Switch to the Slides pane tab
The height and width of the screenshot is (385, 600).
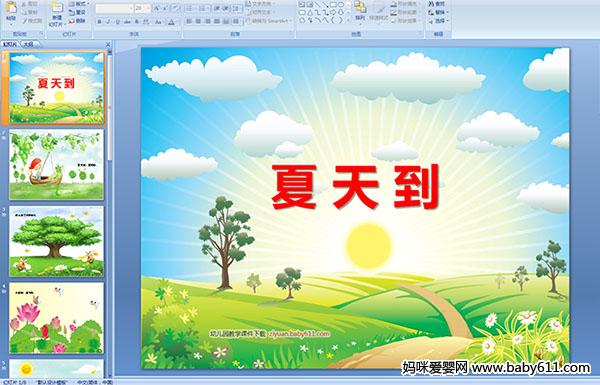pyautogui.click(x=10, y=44)
